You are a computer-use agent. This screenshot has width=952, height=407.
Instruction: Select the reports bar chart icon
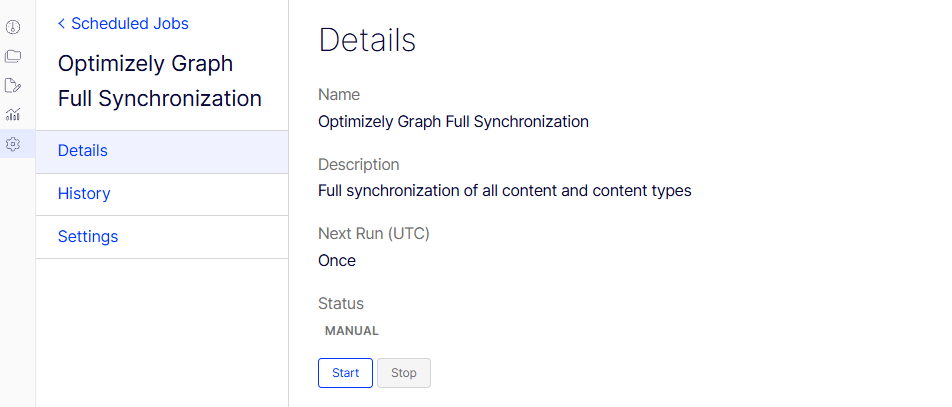[13, 115]
